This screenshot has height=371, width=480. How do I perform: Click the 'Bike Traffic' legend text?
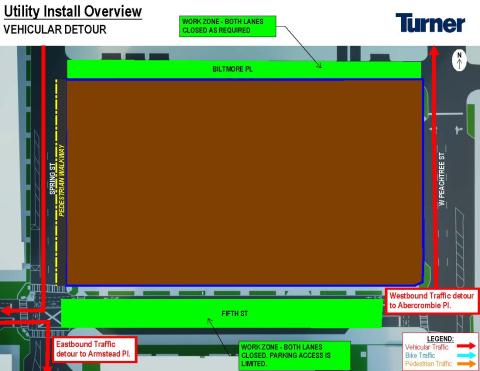click(x=420, y=355)
